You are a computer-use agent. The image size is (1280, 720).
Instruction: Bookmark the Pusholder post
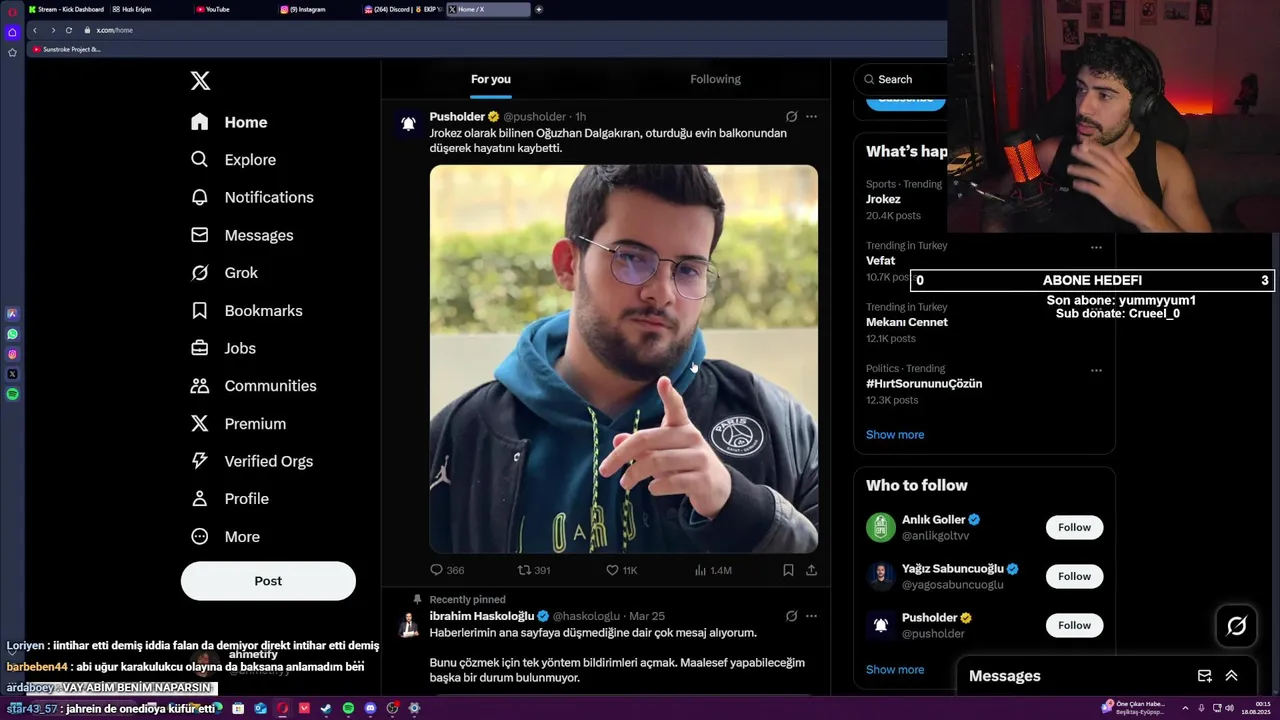(788, 570)
